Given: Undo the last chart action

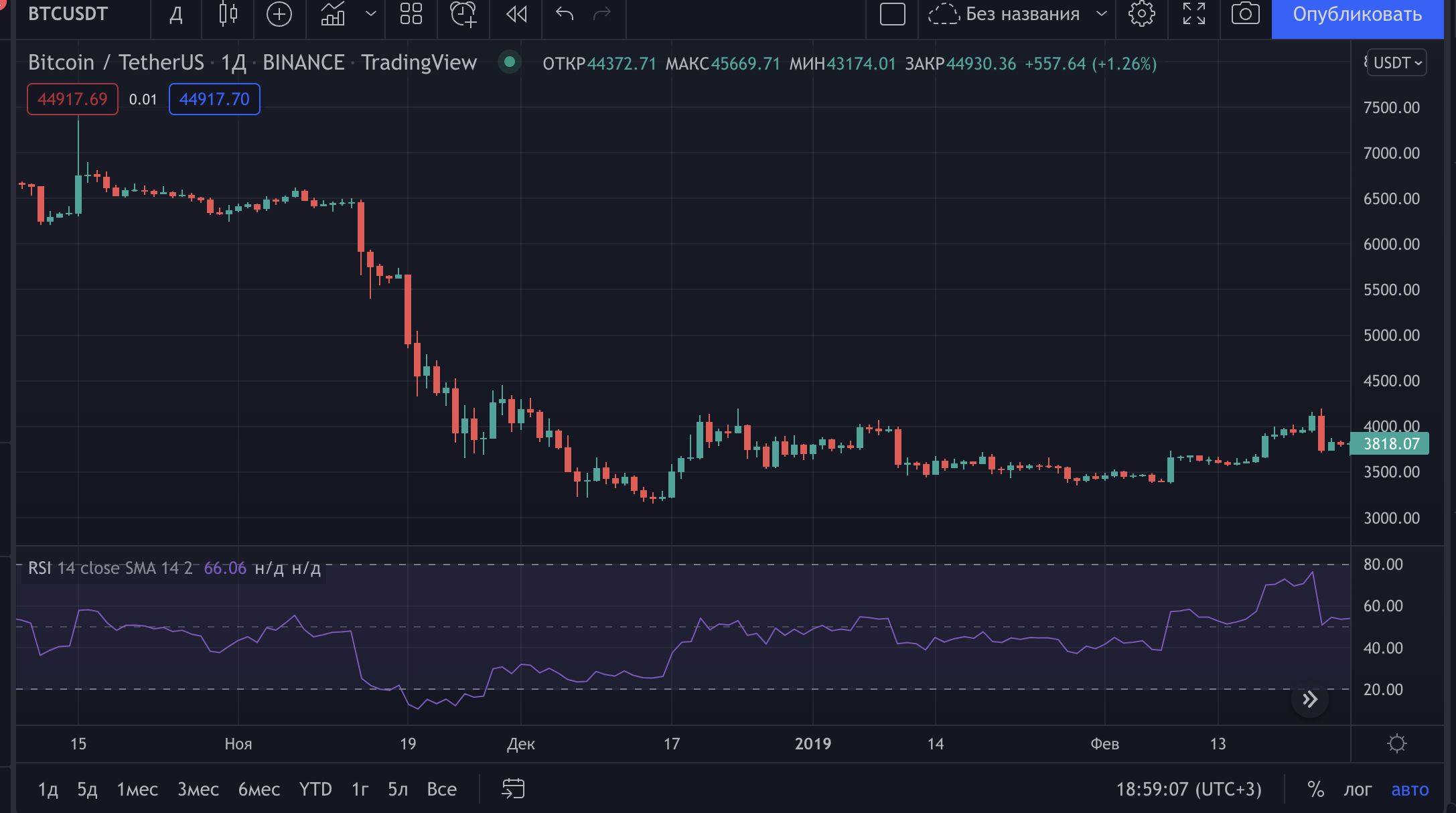Looking at the screenshot, I should click(x=565, y=14).
